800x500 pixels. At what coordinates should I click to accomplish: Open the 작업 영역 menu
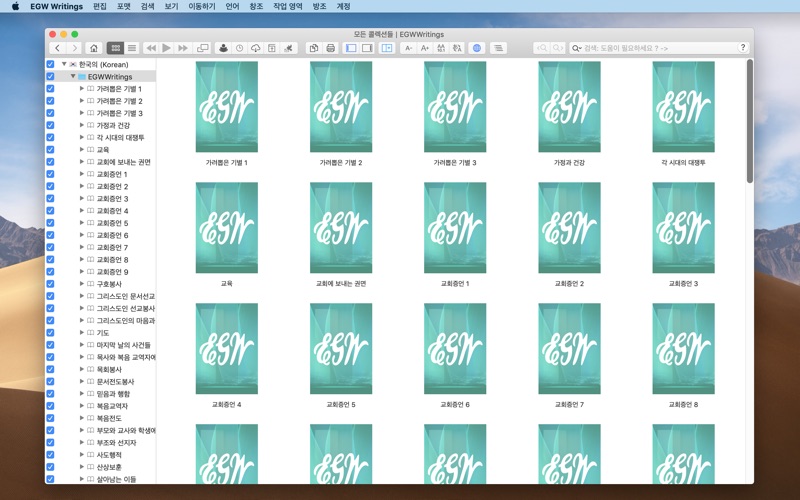(x=288, y=6)
